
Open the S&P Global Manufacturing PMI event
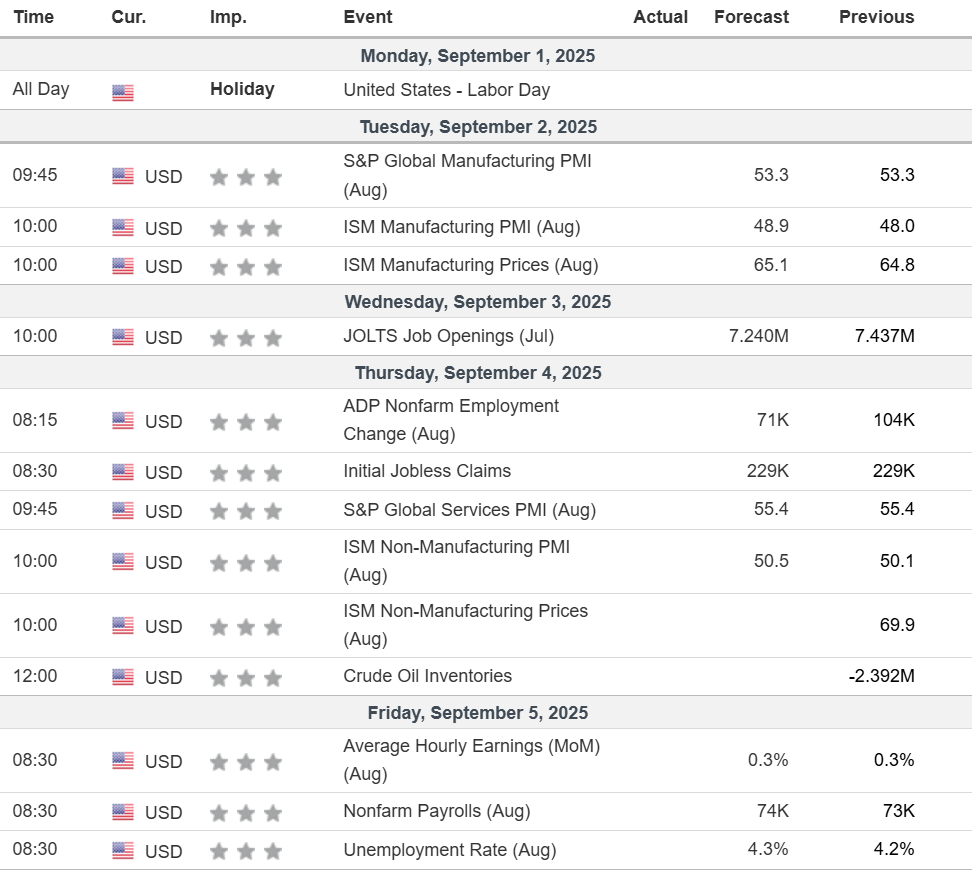pos(467,175)
